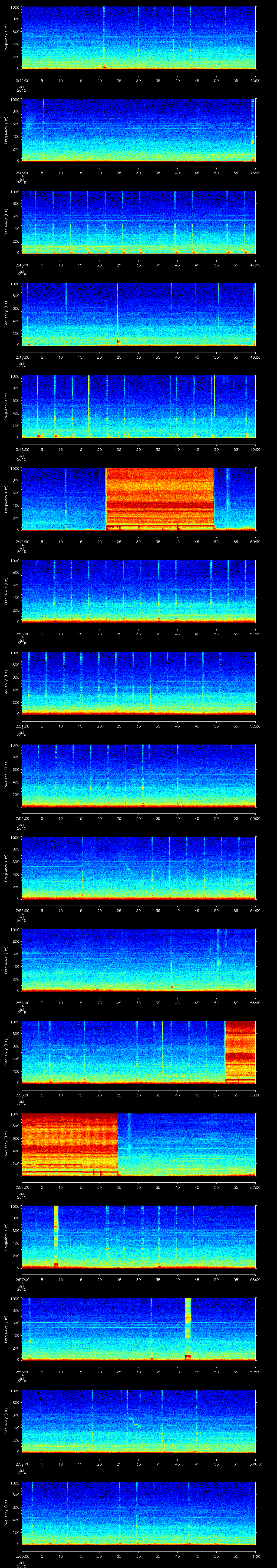Click the bright line near 49 seconds in the 2:48:00 spectrogram

tap(214, 405)
